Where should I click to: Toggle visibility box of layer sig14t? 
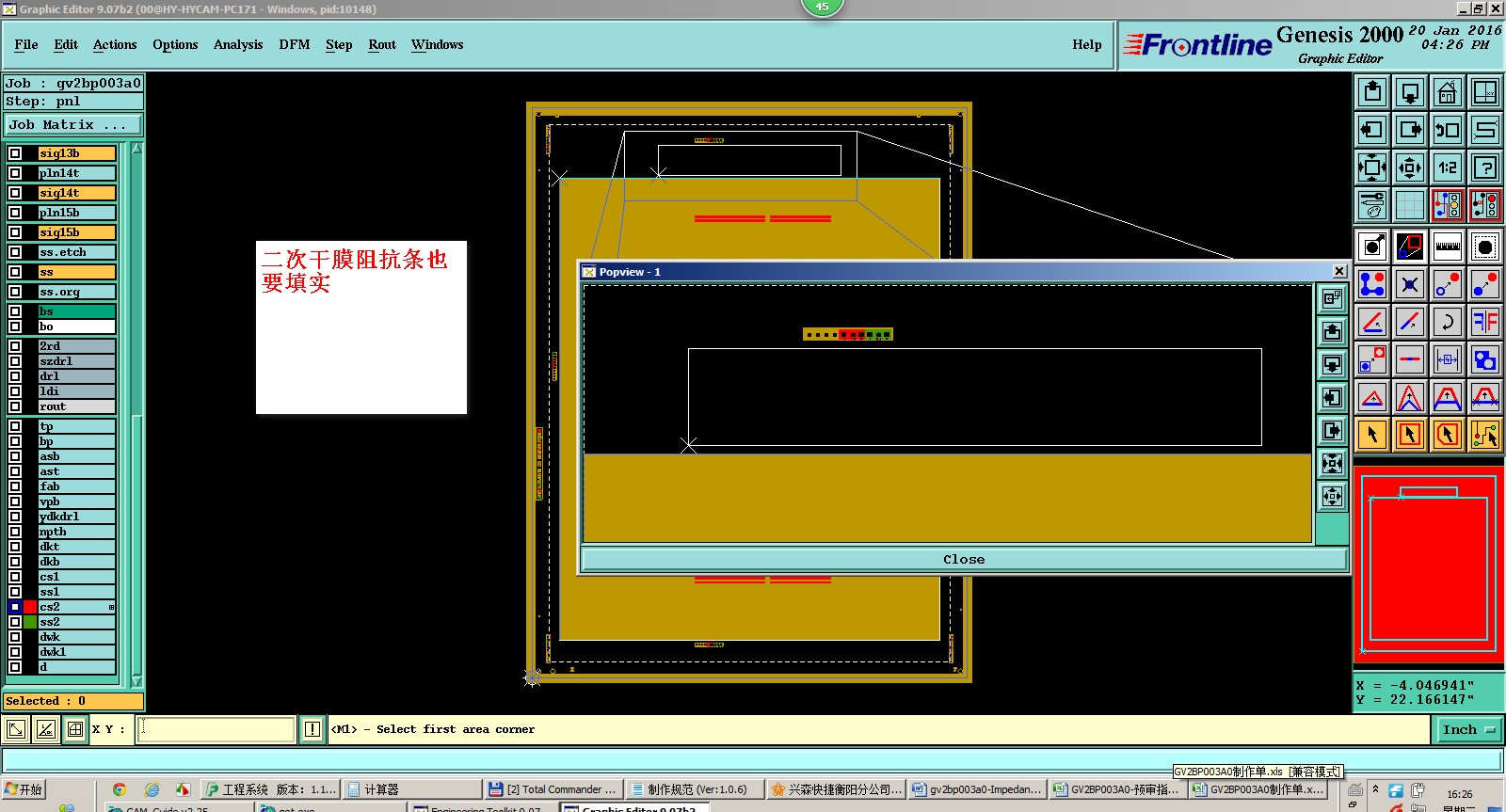coord(15,193)
